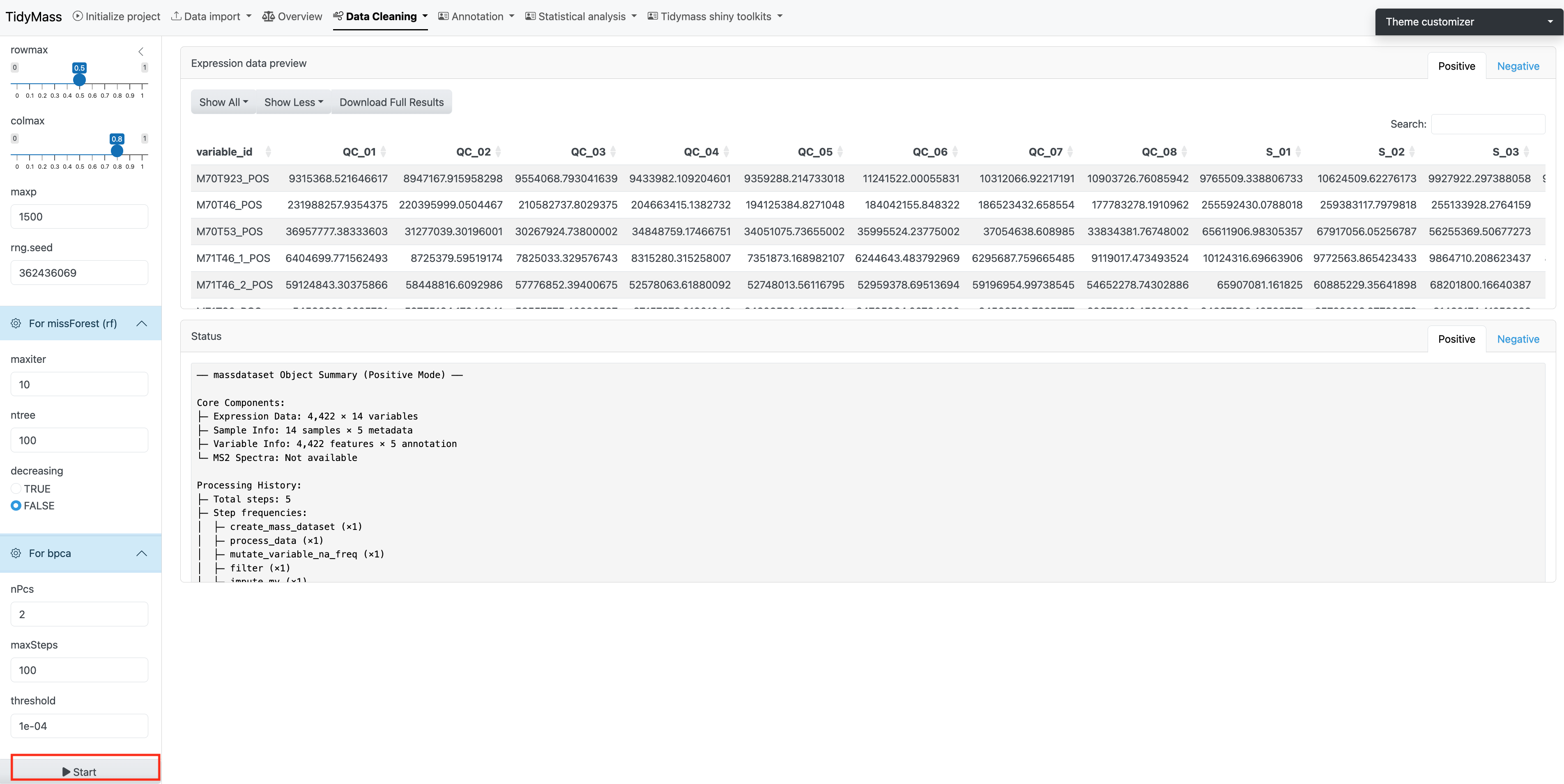
Task: Sort table by QC_03 sort arrows
Action: (613, 152)
